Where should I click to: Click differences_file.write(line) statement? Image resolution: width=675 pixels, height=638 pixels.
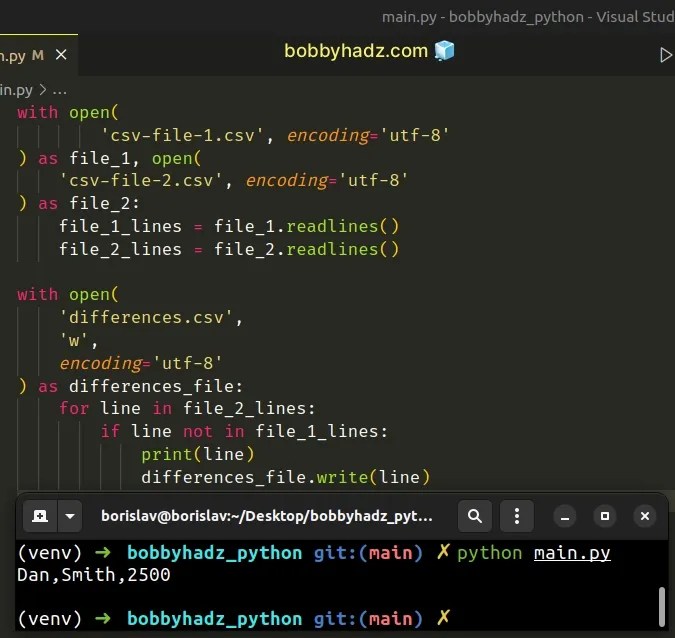pos(286,477)
